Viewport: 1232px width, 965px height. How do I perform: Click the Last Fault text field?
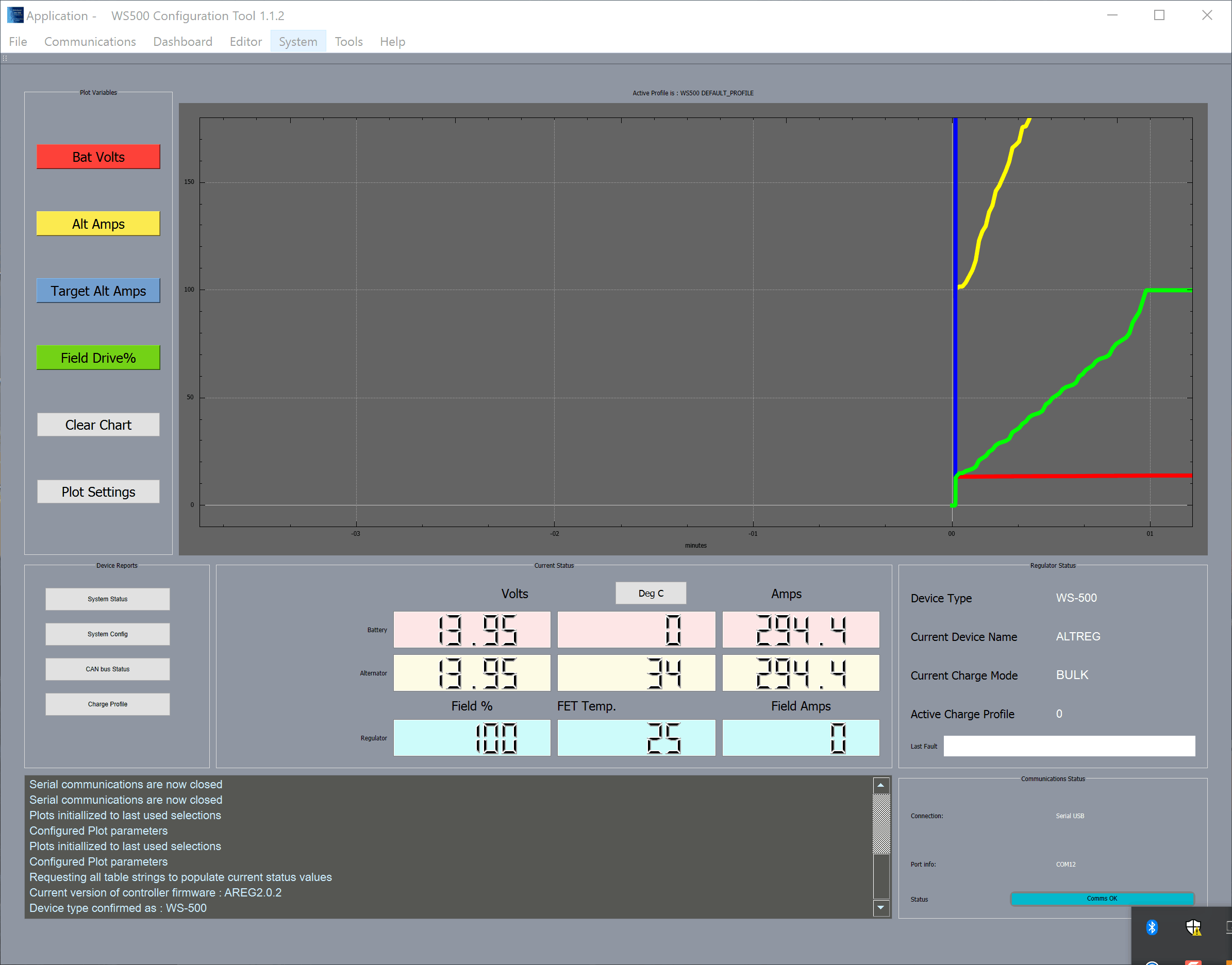tap(1069, 746)
